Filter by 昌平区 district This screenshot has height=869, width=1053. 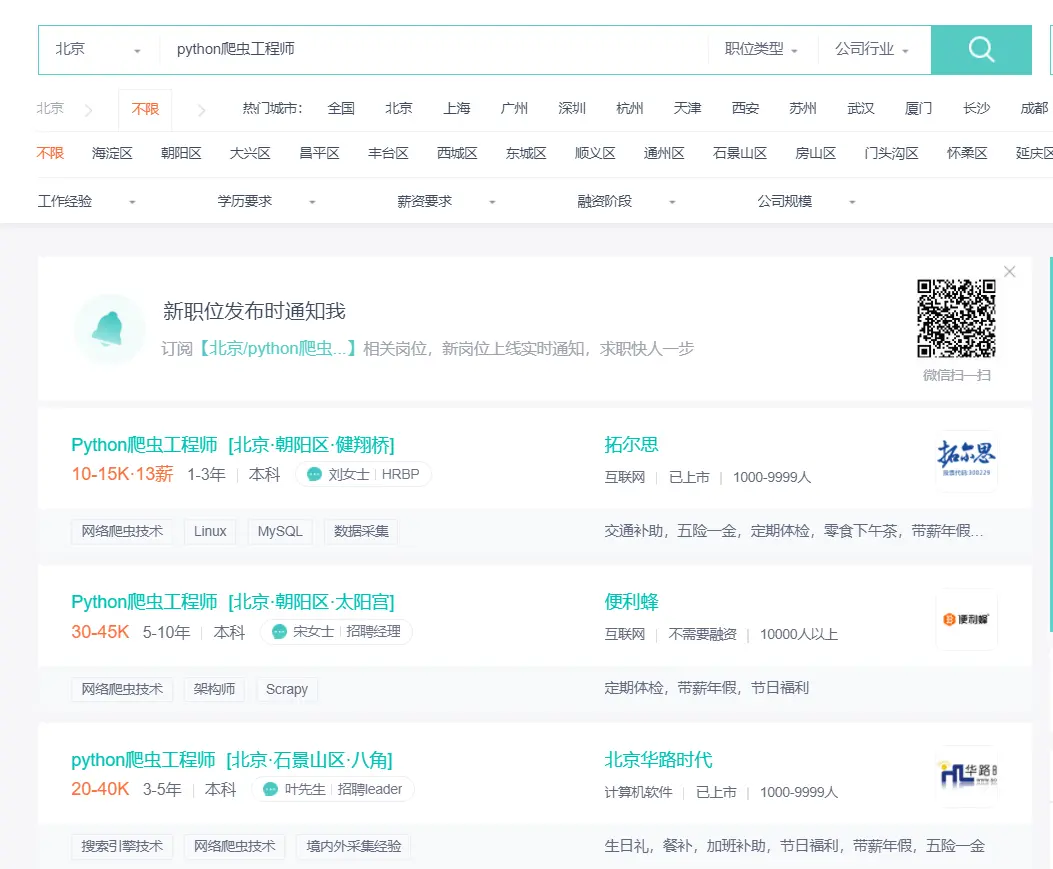319,153
